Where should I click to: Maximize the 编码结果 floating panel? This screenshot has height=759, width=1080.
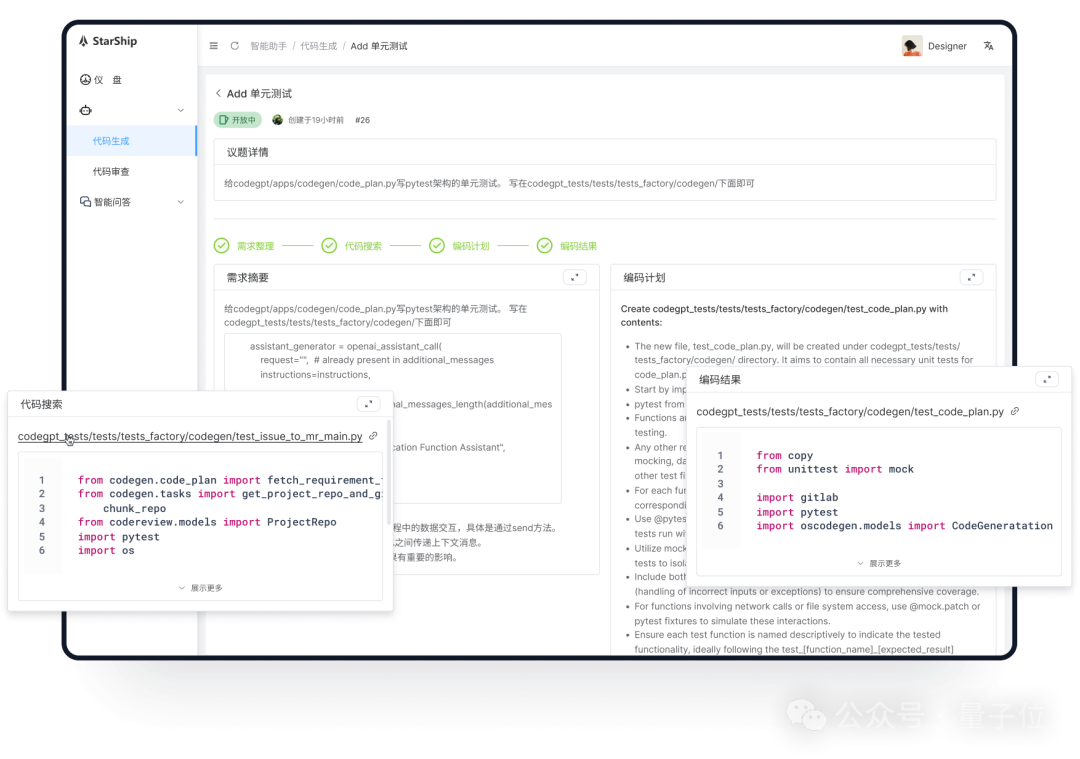1046,380
